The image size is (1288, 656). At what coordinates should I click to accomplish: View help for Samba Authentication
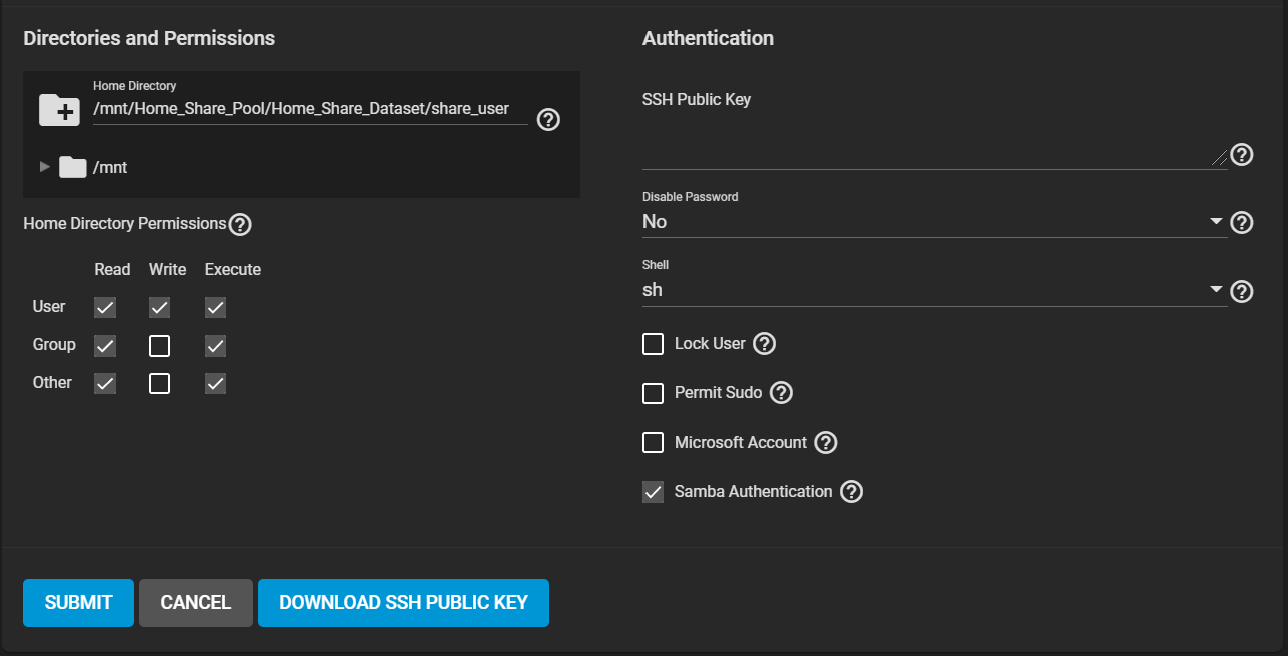(x=851, y=492)
